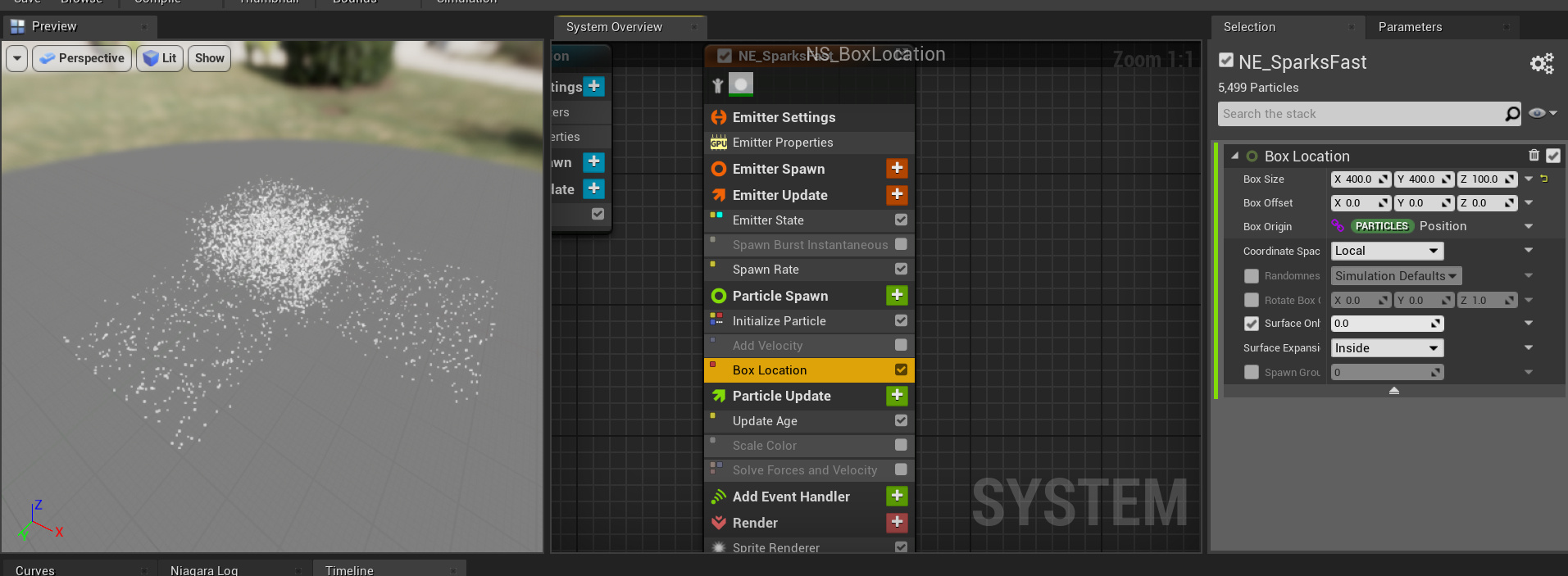Open Simulation Defaults randomness dropdown

pyautogui.click(x=1396, y=276)
